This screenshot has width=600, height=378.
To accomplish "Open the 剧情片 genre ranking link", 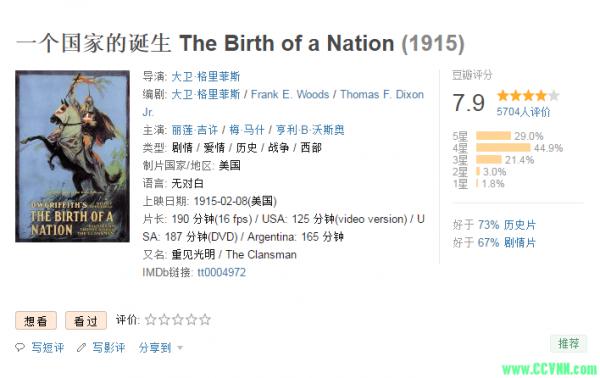I will coord(519,243).
